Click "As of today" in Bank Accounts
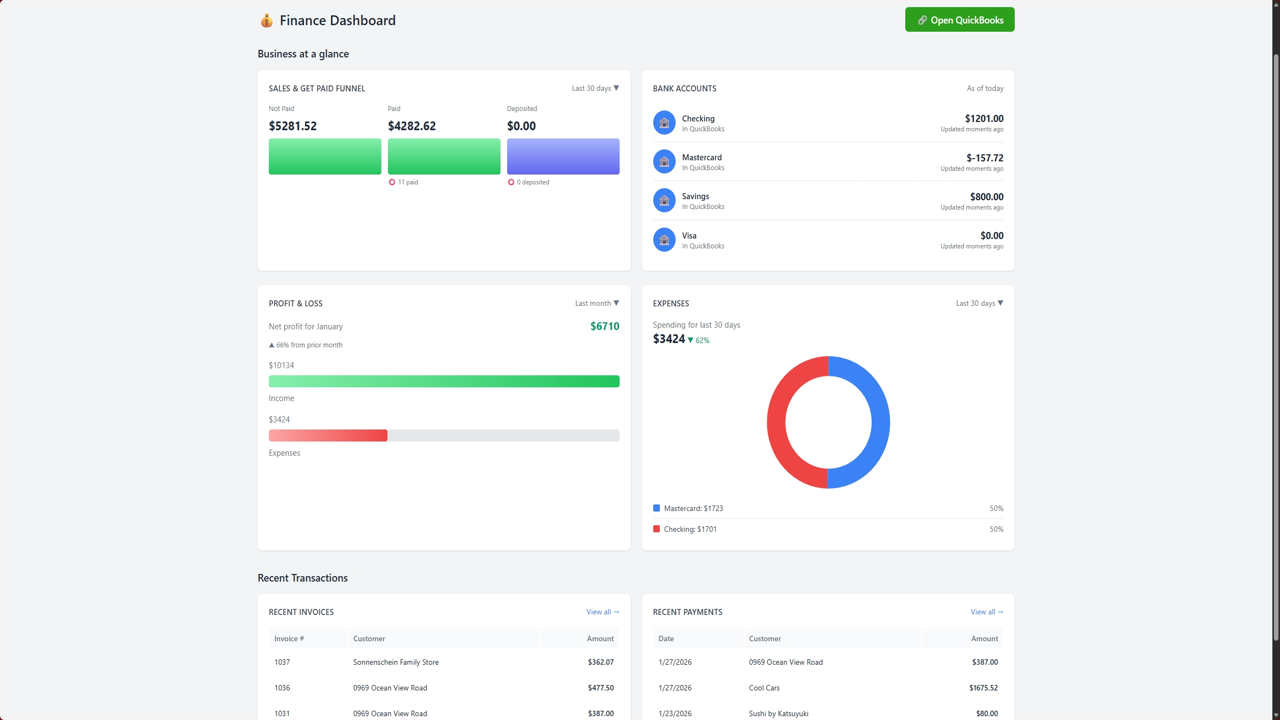The width and height of the screenshot is (1280, 720). click(x=985, y=88)
